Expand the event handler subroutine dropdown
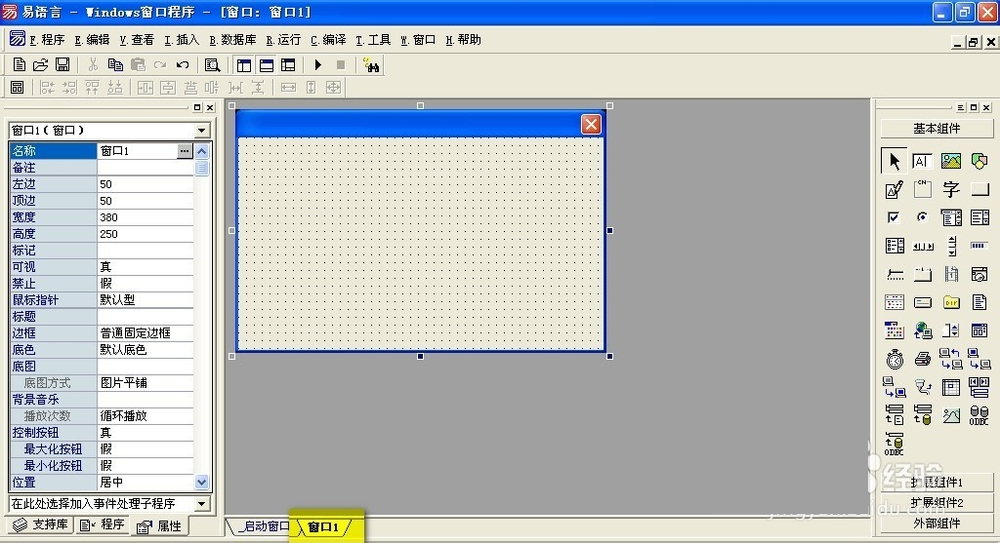Screen dimensions: 1000x543 202,504
